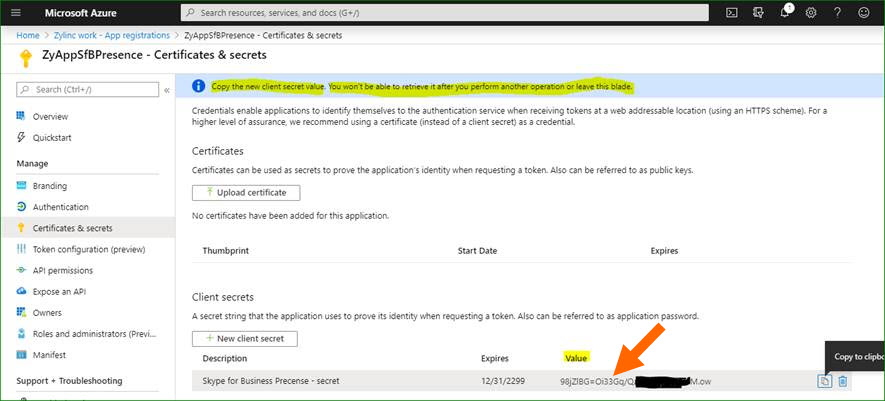Click the Upload certificate button
Screen dimensions: 885x401
pyautogui.click(x=246, y=193)
